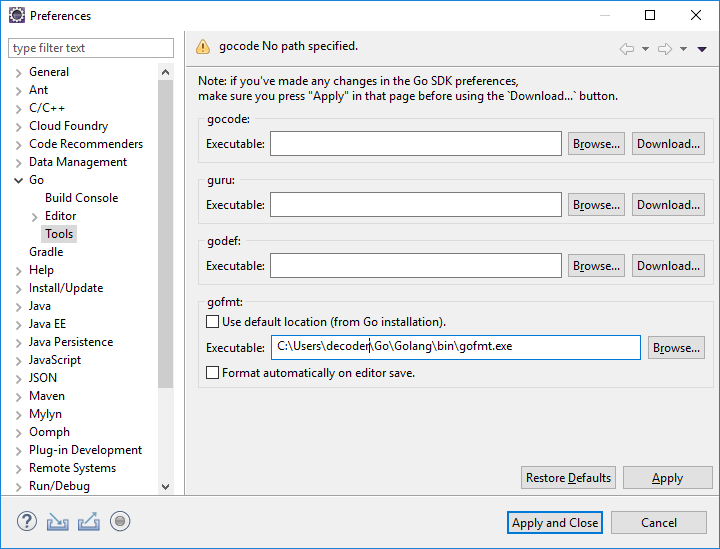Screen dimensions: 720x549
Task: Select the Maven preferences entry
Action: [48, 396]
